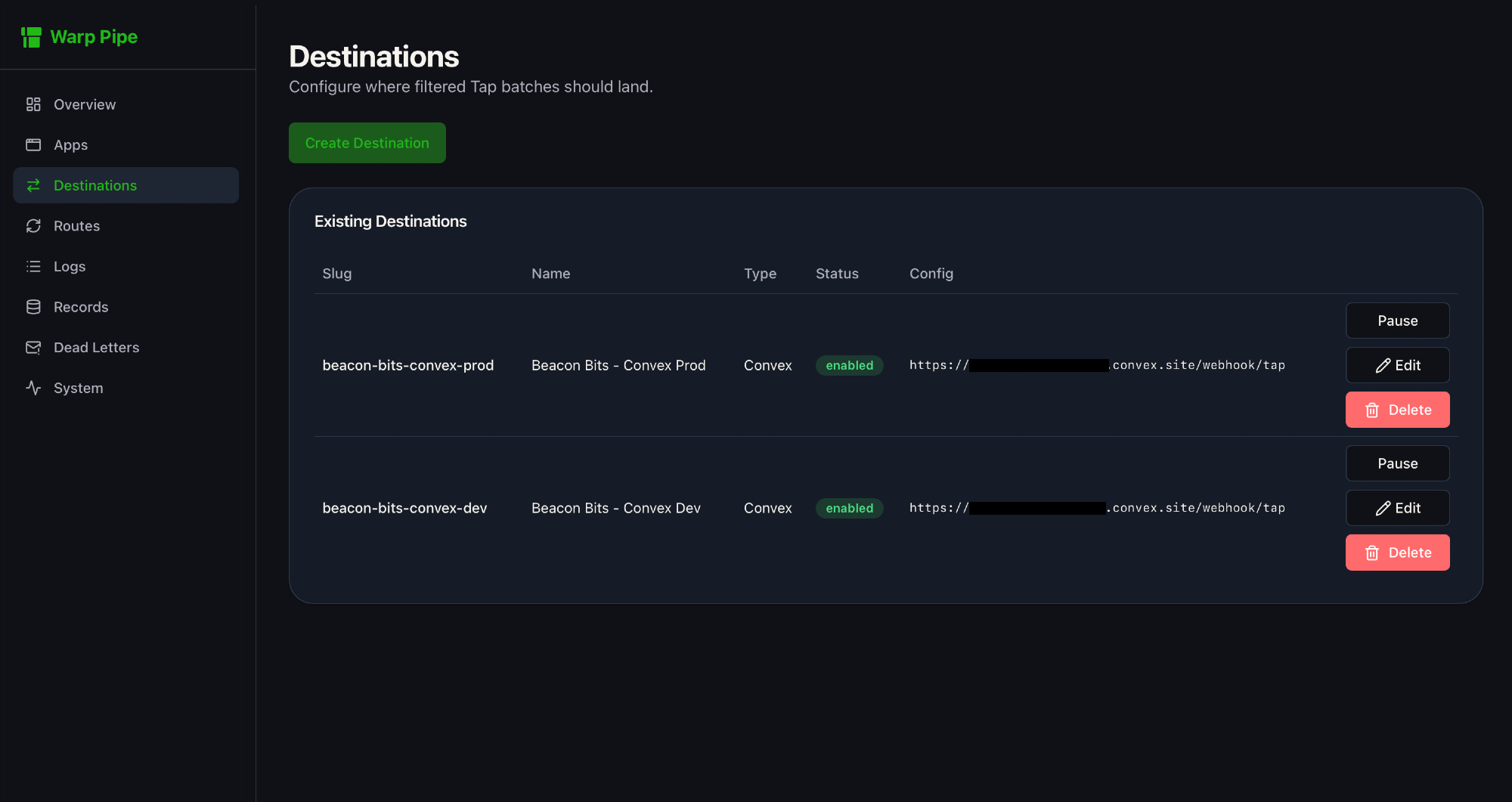
Task: Click the Logs list icon in sidebar
Action: click(33, 266)
